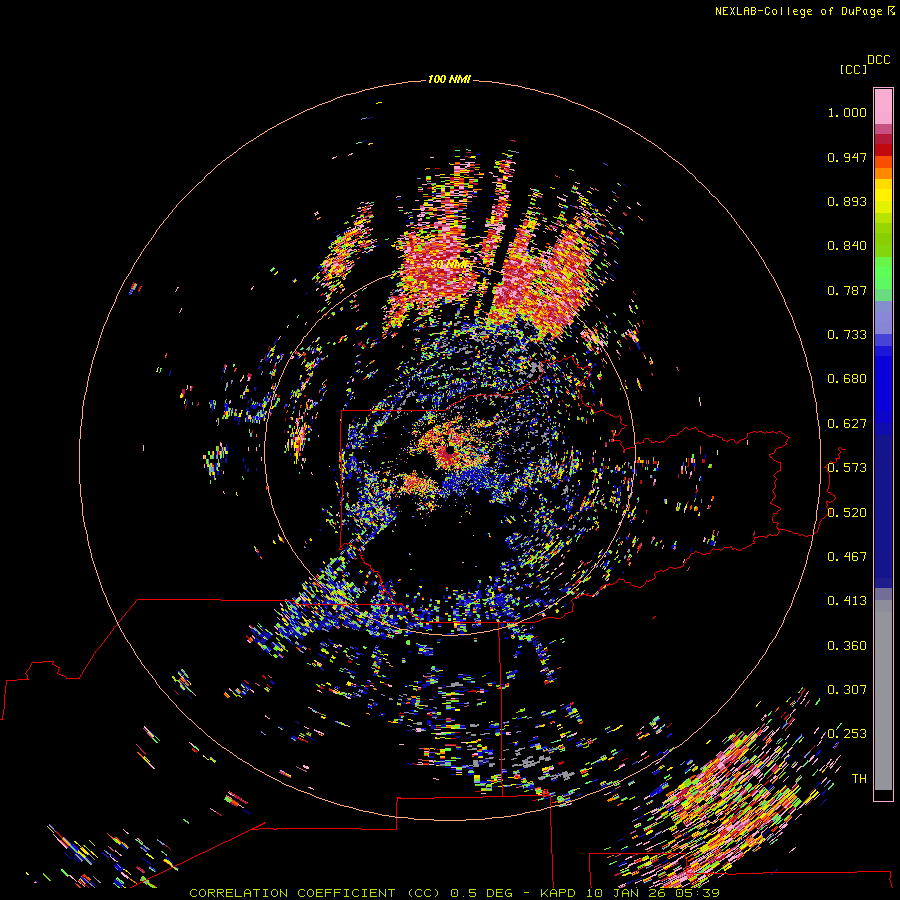900x900 pixels.
Task: Select the 0.627 legend value
Action: tap(847, 424)
